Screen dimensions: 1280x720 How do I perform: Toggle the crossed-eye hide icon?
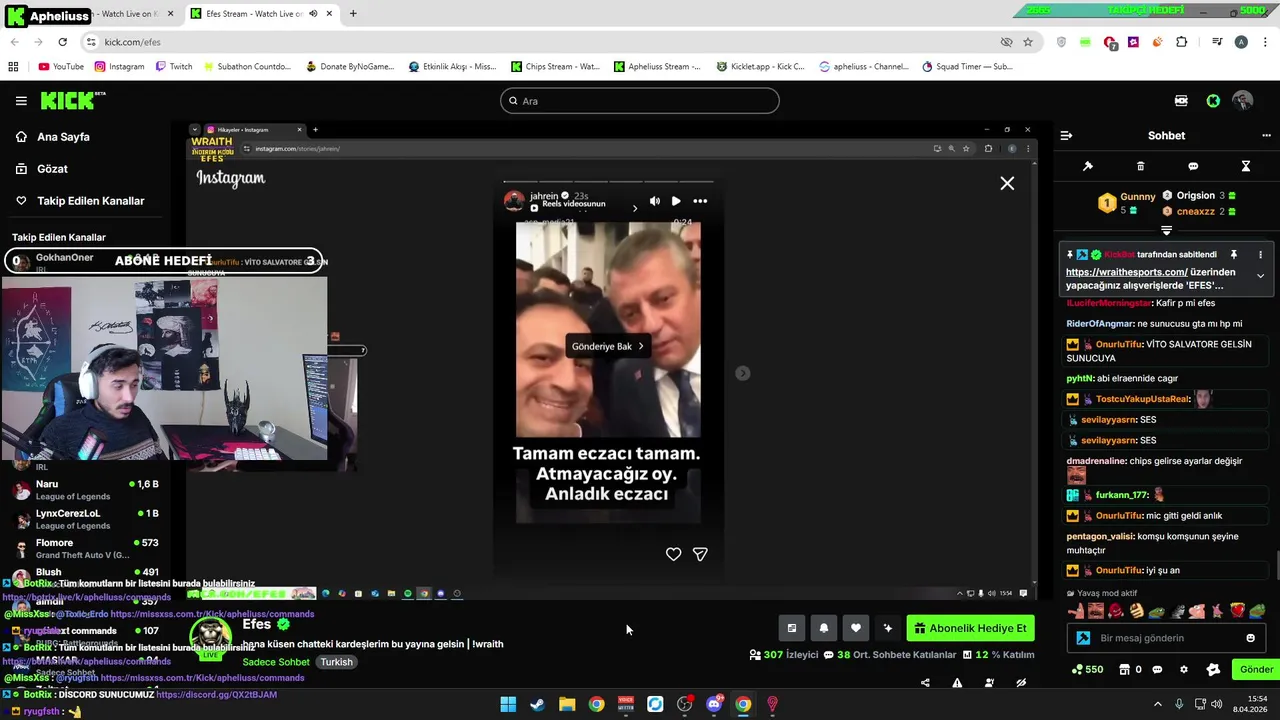pyautogui.click(x=1021, y=683)
